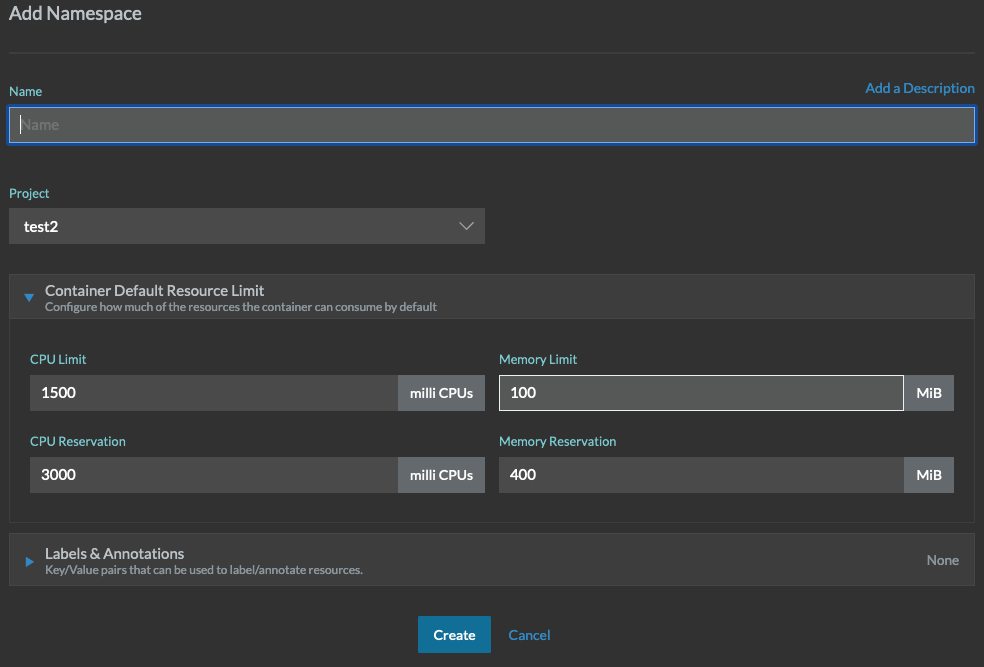Click the disclosure triangle beside Labels & Annotations
This screenshot has width=984, height=667.
pos(28,560)
